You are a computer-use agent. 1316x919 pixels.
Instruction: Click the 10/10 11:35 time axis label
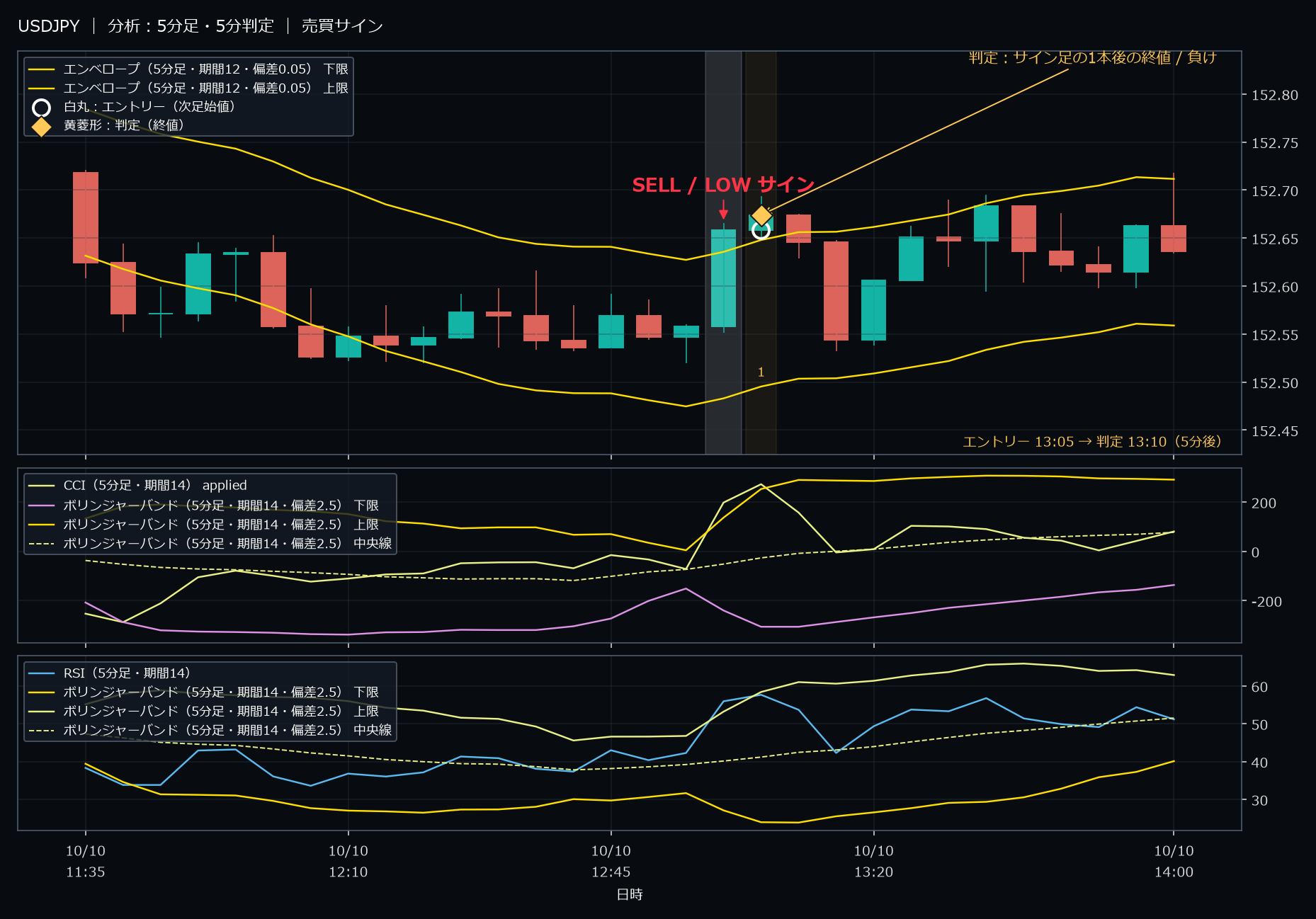(86, 862)
